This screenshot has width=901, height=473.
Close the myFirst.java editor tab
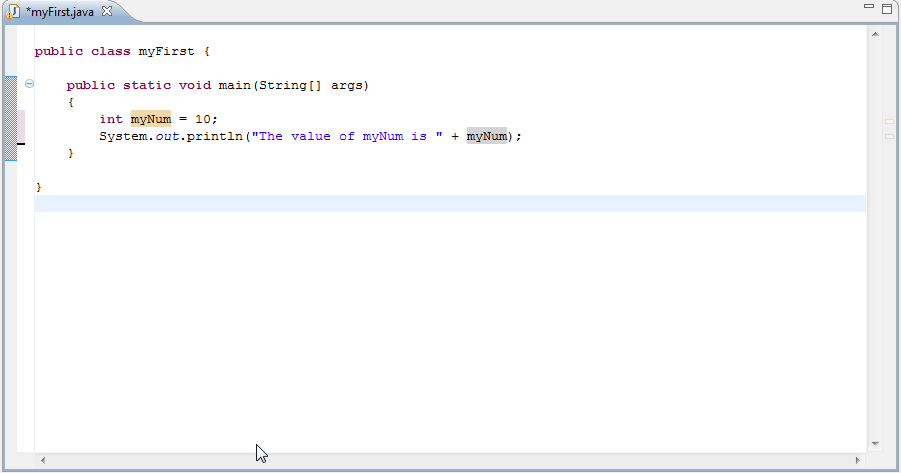click(107, 11)
